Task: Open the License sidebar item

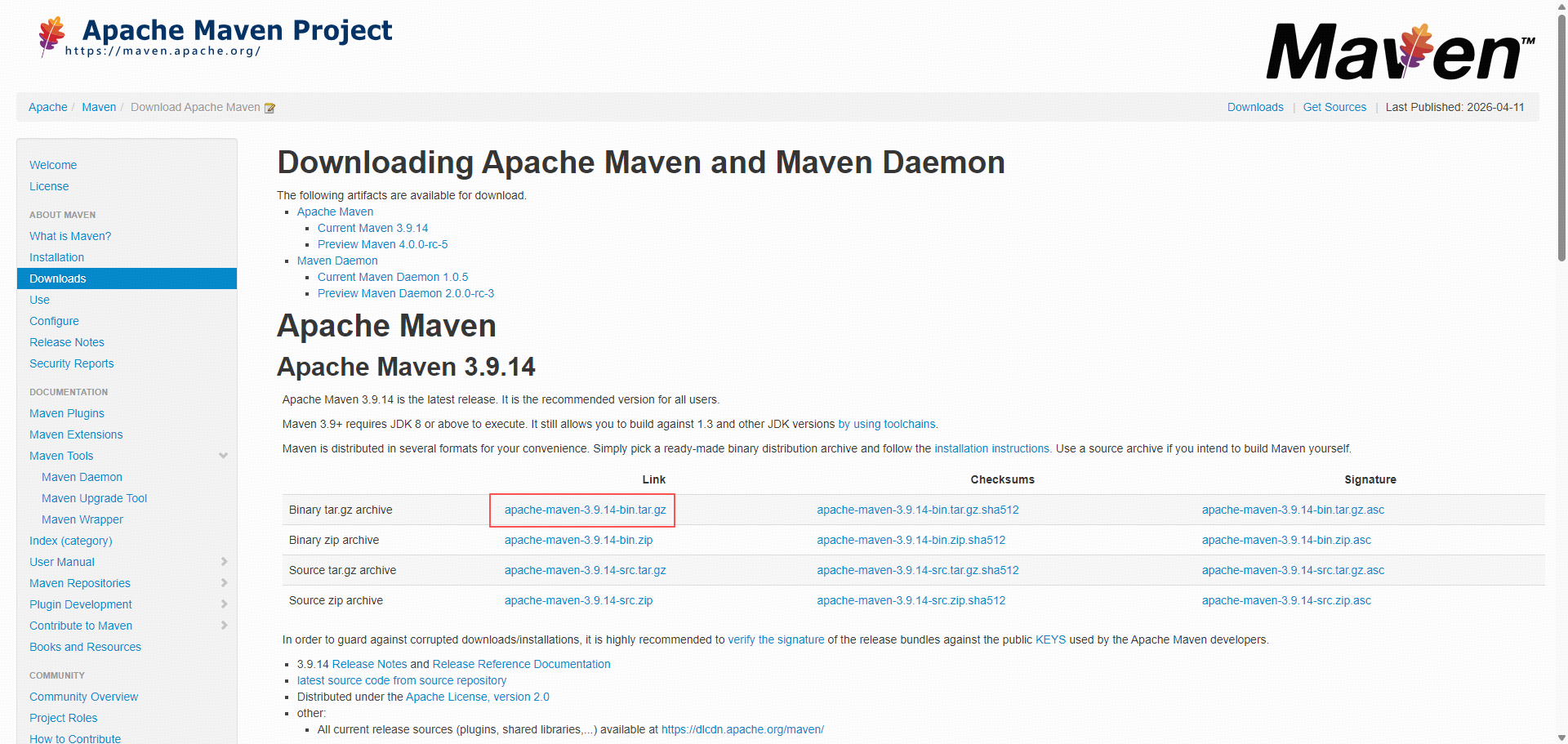Action: tap(49, 186)
